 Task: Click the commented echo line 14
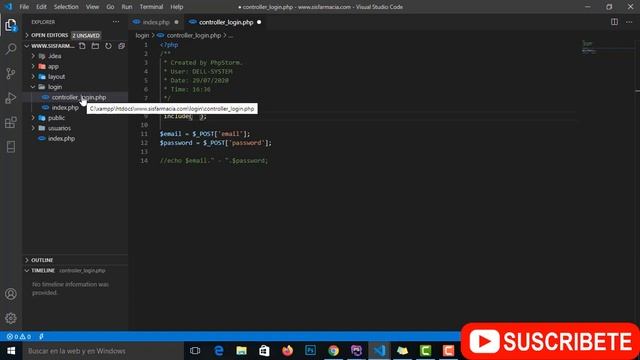pyautogui.click(x=214, y=161)
